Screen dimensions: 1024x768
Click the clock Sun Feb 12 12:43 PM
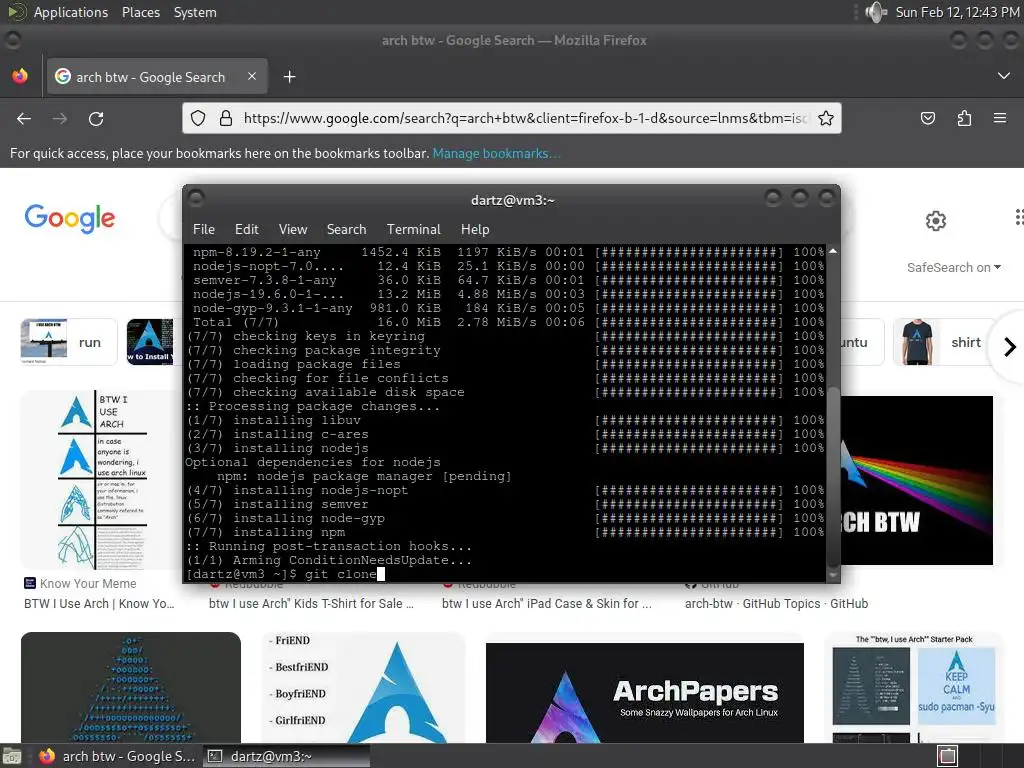tap(957, 12)
